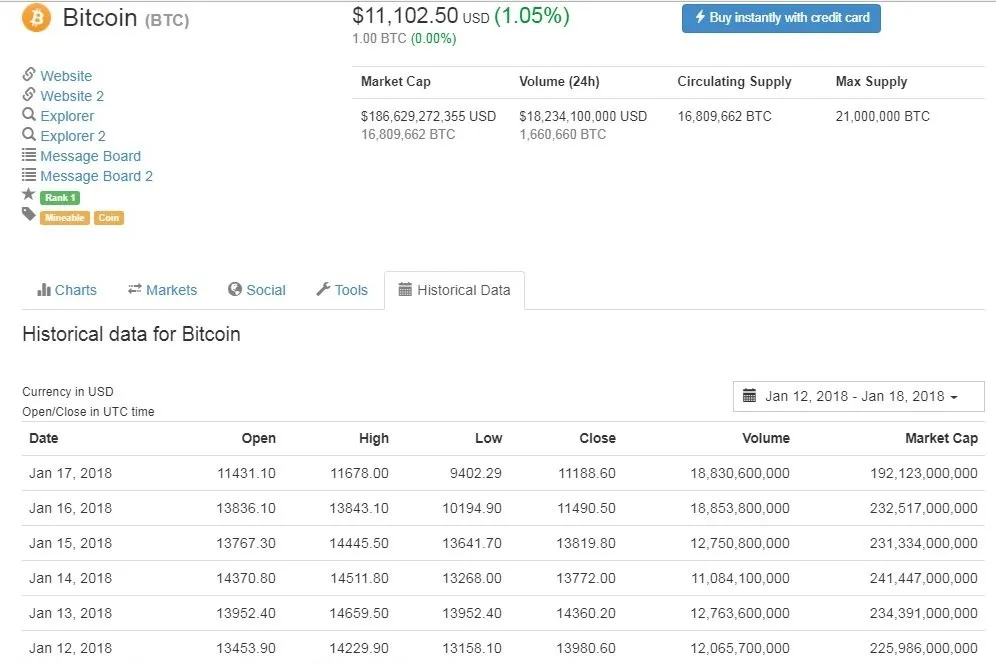Click the list icon beside Message Board
This screenshot has height=664, width=996.
29,154
